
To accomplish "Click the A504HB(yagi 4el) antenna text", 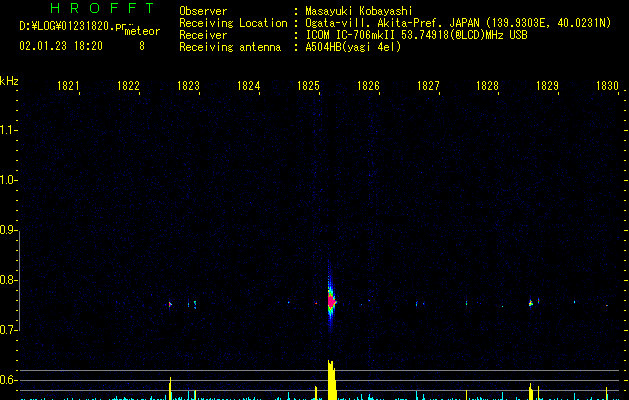I will [x=353, y=47].
